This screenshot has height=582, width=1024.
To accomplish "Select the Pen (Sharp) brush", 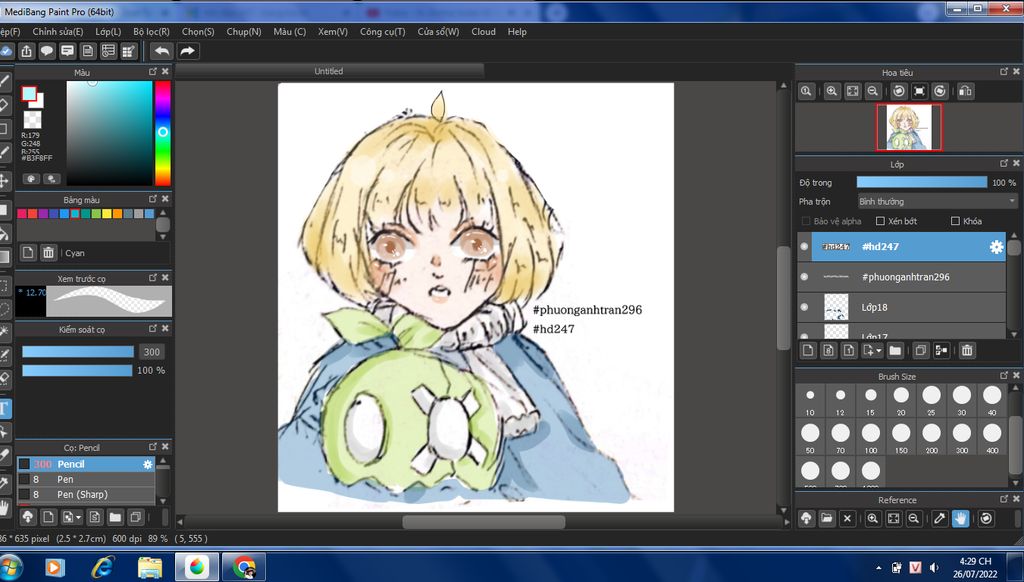I will click(x=86, y=494).
